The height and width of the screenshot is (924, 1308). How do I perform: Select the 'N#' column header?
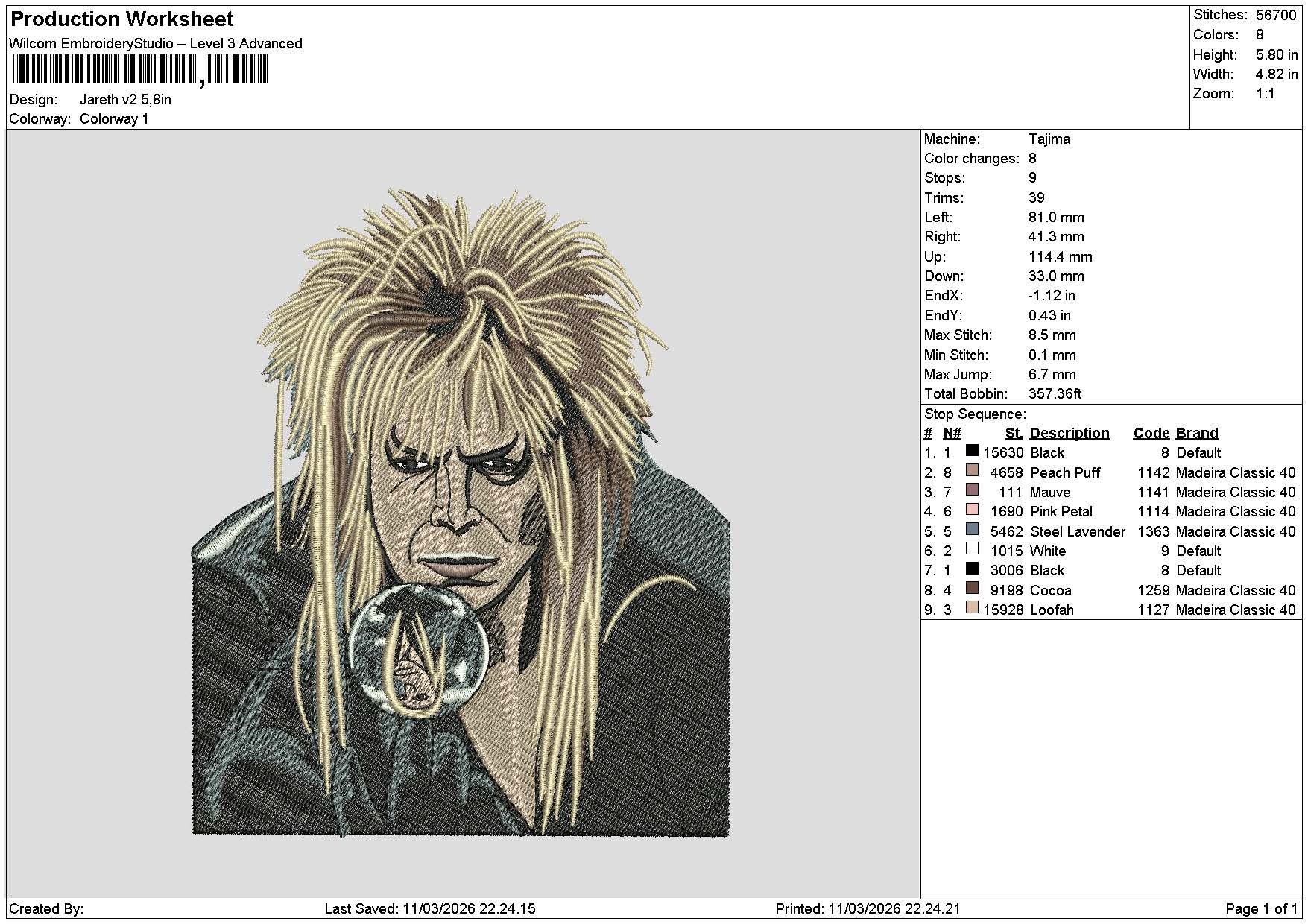pos(952,434)
